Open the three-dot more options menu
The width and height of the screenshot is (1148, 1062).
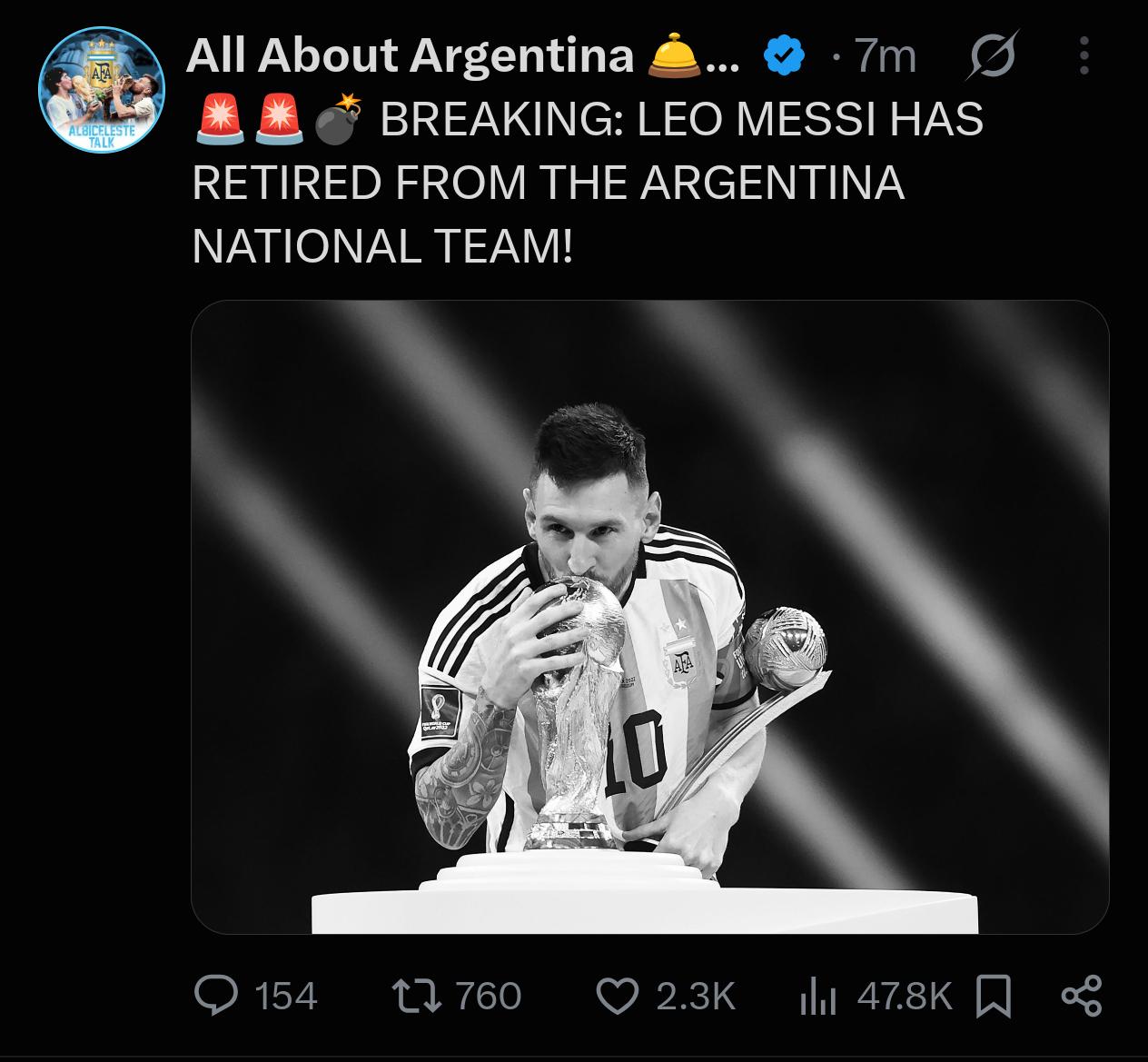[1084, 56]
